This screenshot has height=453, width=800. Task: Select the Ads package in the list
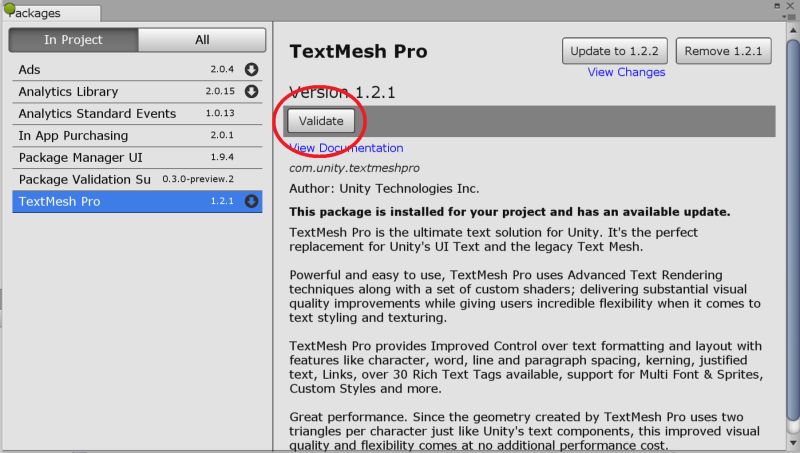coord(137,69)
